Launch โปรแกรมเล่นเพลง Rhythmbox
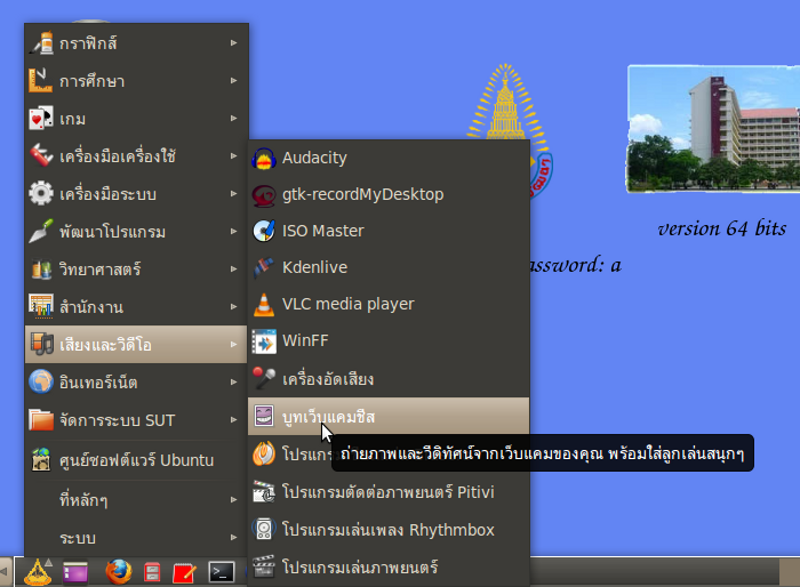Viewport: 800px width, 587px height. (389, 529)
